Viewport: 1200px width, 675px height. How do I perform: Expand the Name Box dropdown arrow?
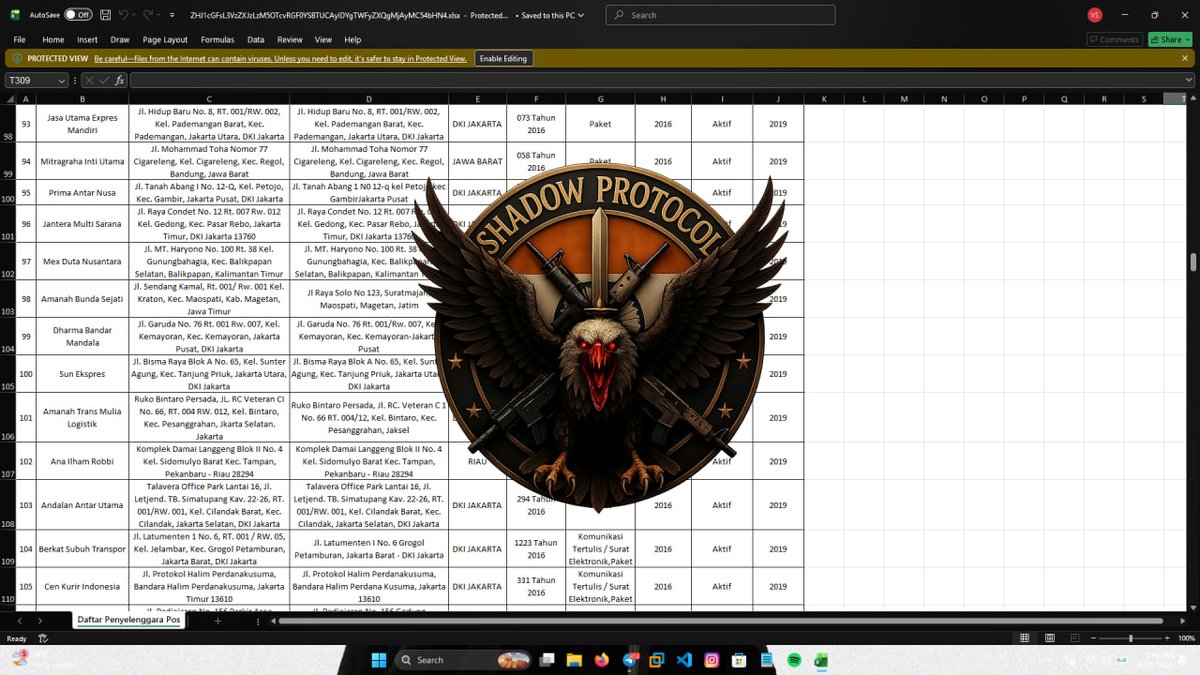click(x=62, y=80)
